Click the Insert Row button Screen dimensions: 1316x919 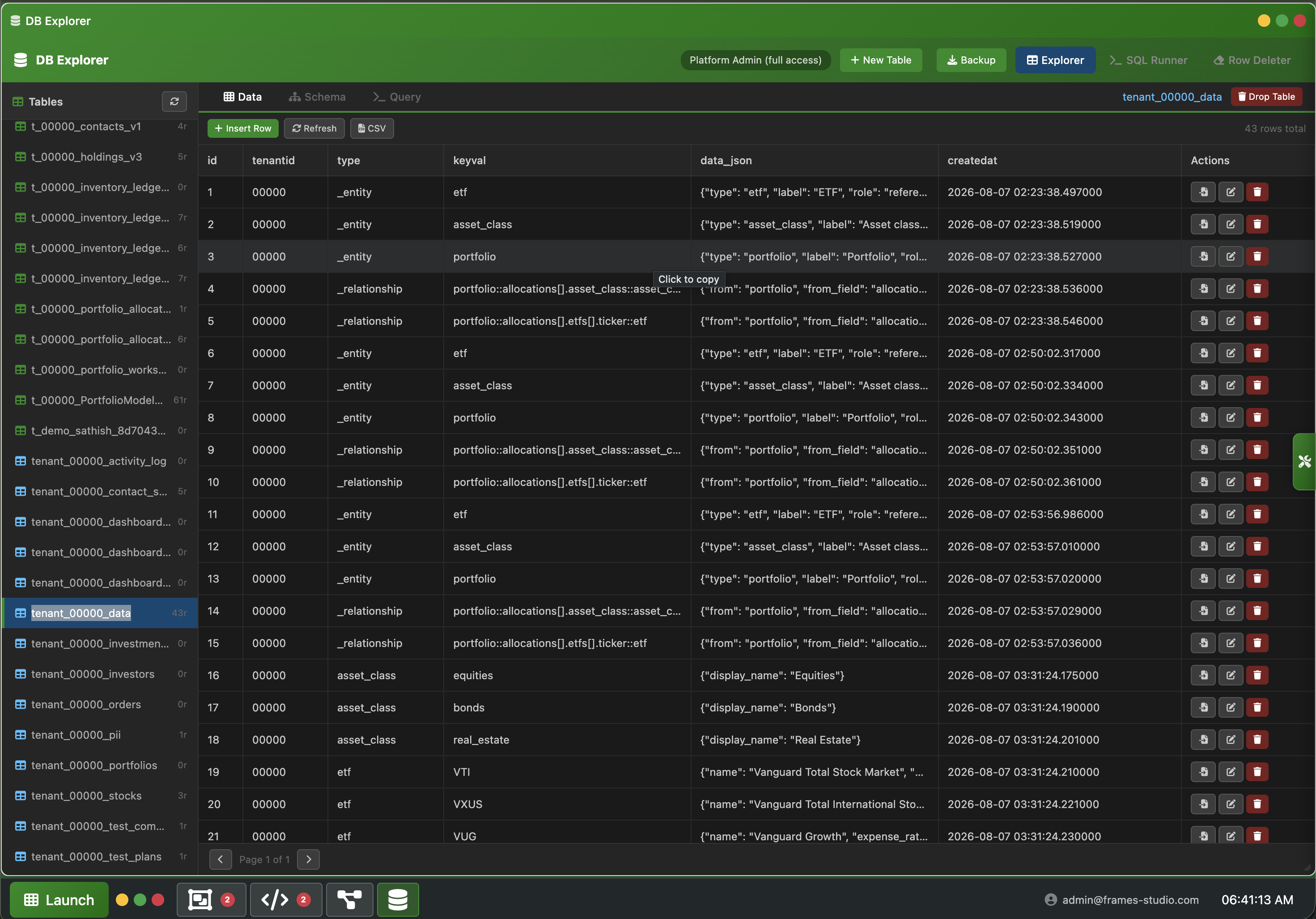(243, 128)
